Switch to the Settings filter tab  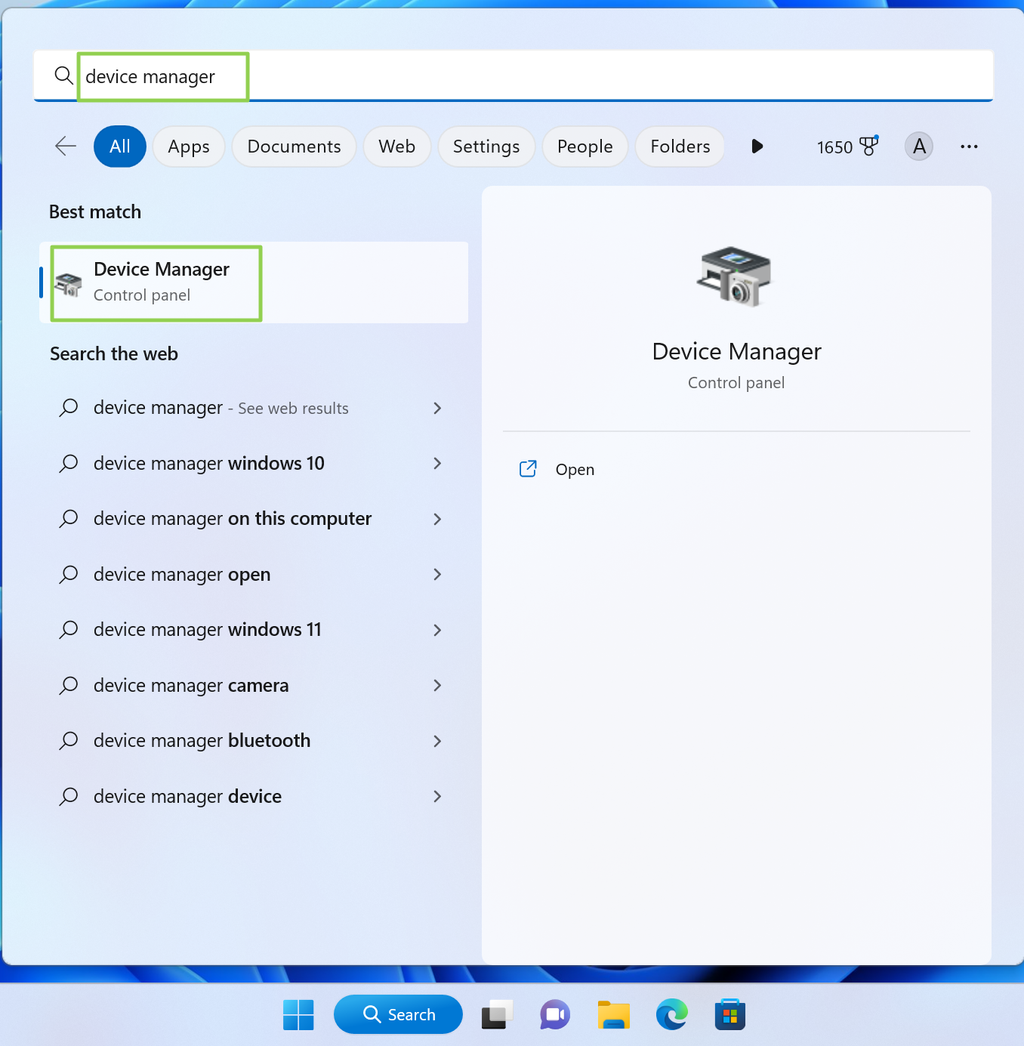click(486, 146)
